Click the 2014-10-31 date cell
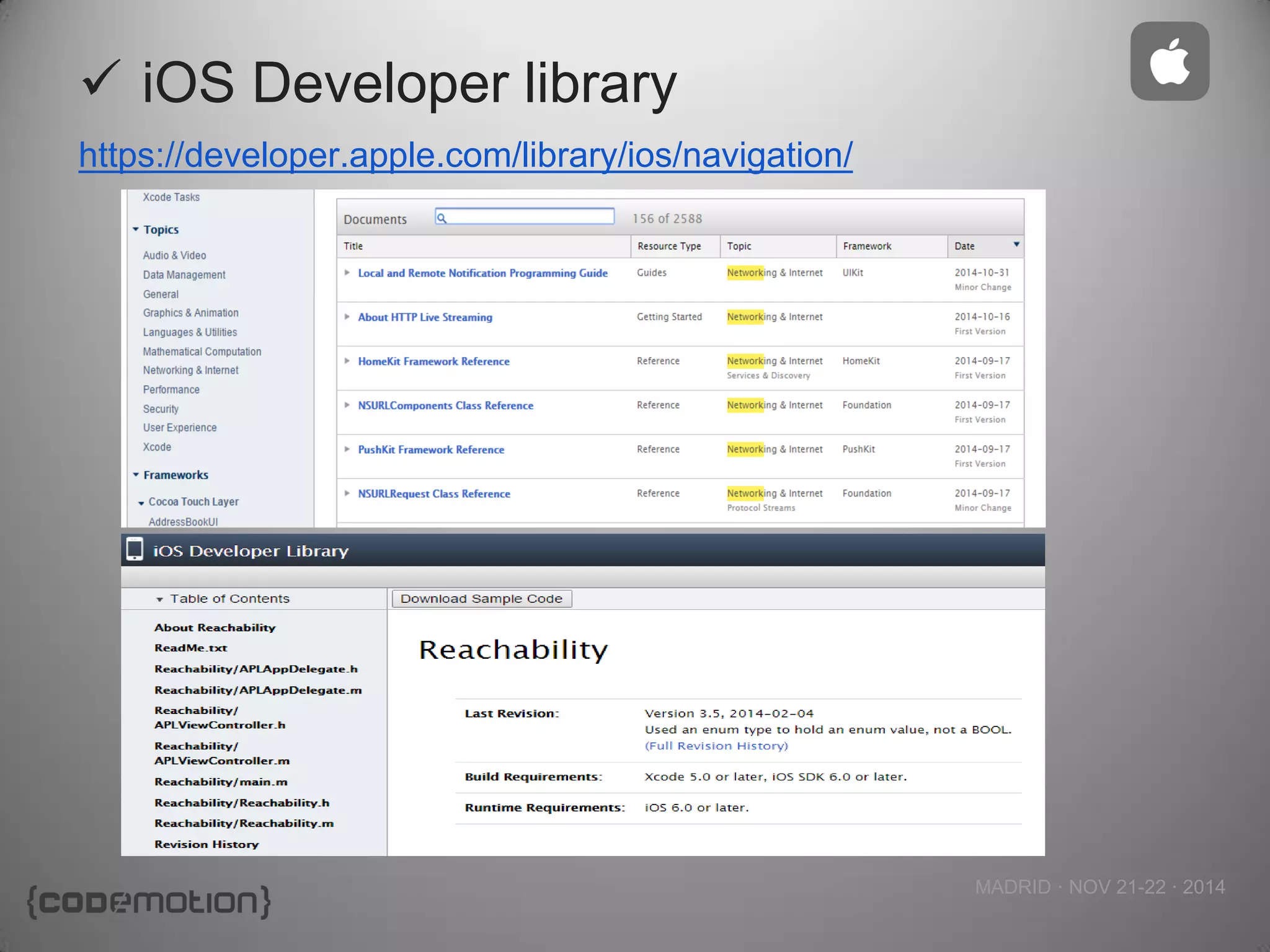 click(982, 273)
